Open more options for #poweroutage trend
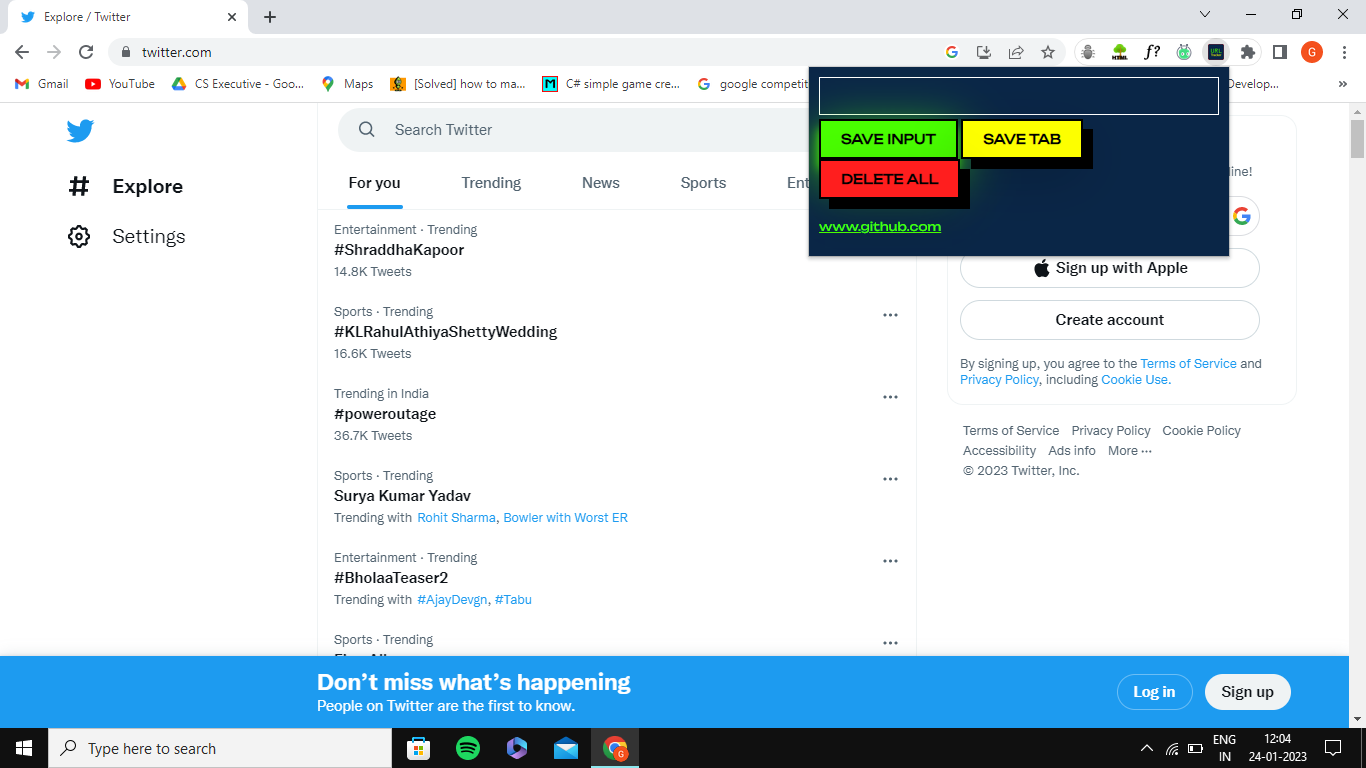Image resolution: width=1366 pixels, height=768 pixels. coord(890,397)
